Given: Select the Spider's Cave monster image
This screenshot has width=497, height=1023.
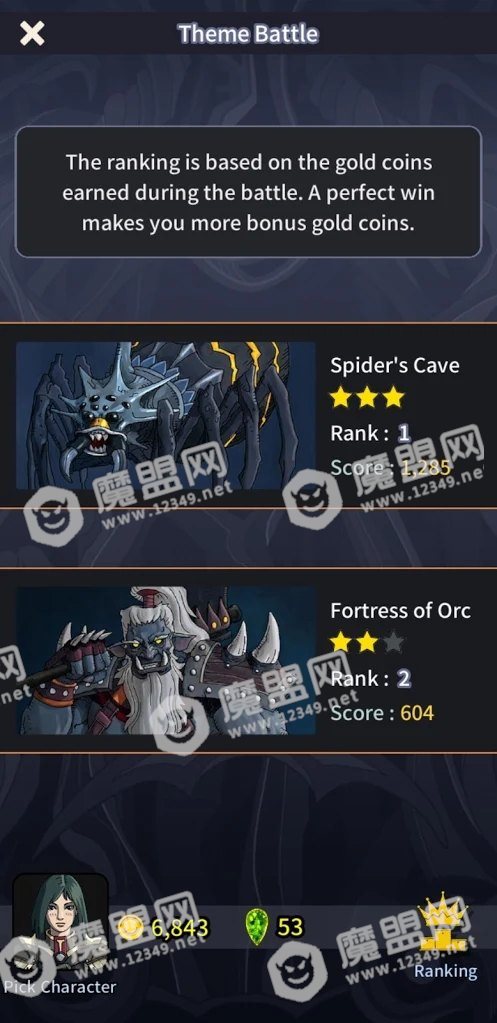Looking at the screenshot, I should coord(166,416).
